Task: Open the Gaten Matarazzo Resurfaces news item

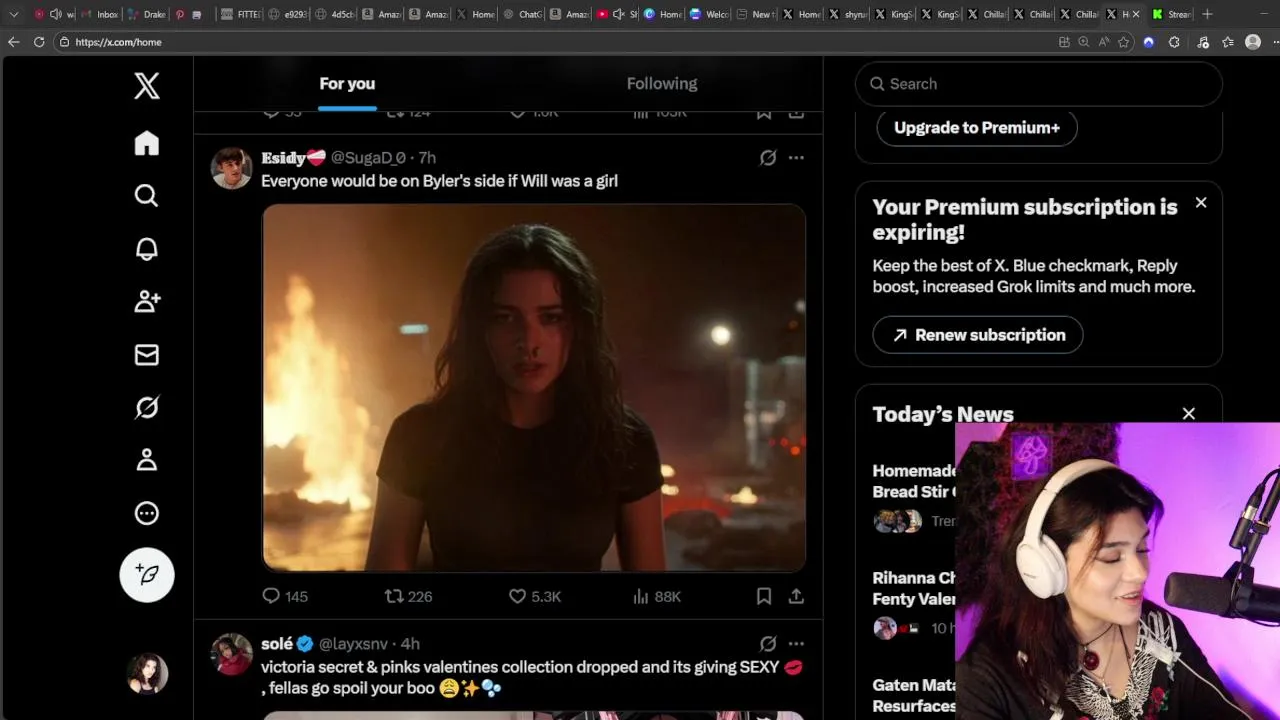Action: (914, 695)
